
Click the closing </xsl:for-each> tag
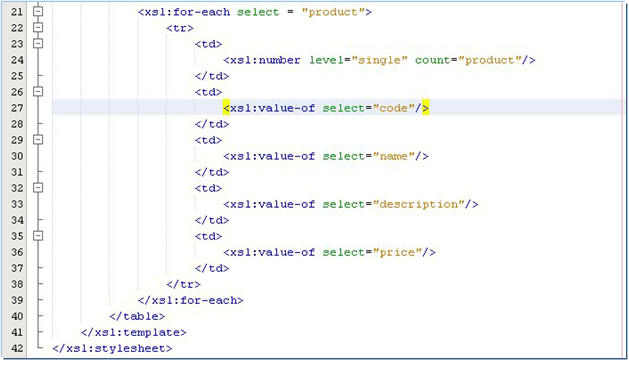pos(191,301)
